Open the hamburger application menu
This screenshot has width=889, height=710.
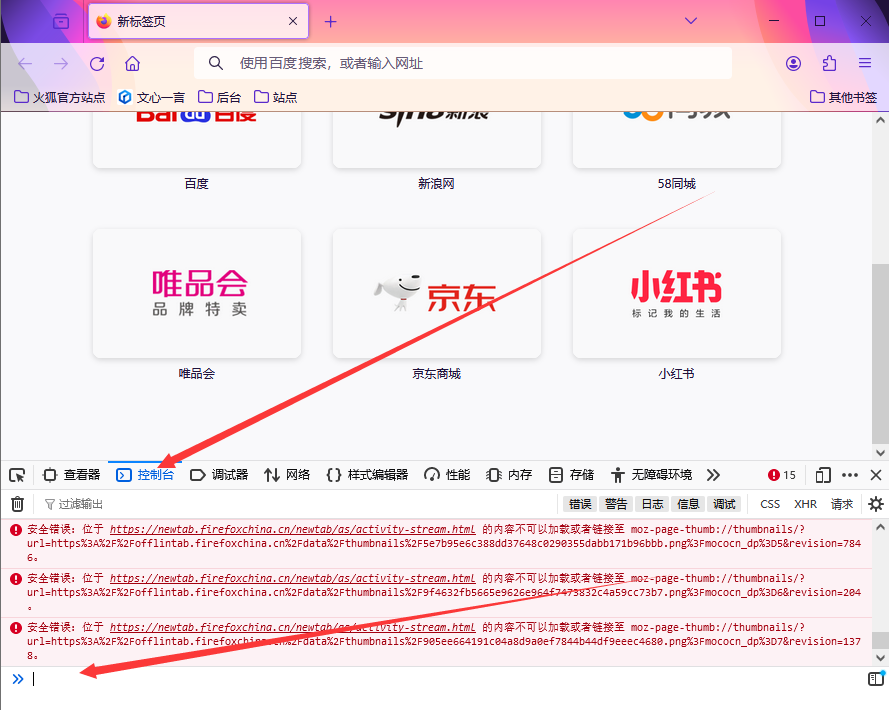tap(865, 64)
